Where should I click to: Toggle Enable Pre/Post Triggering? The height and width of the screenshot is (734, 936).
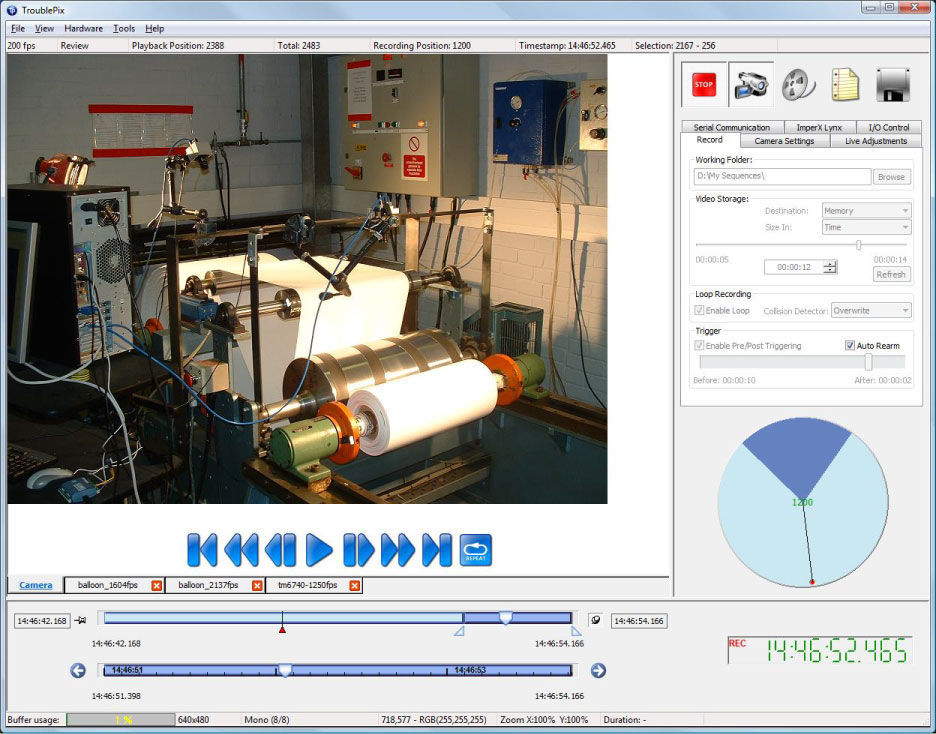point(697,345)
